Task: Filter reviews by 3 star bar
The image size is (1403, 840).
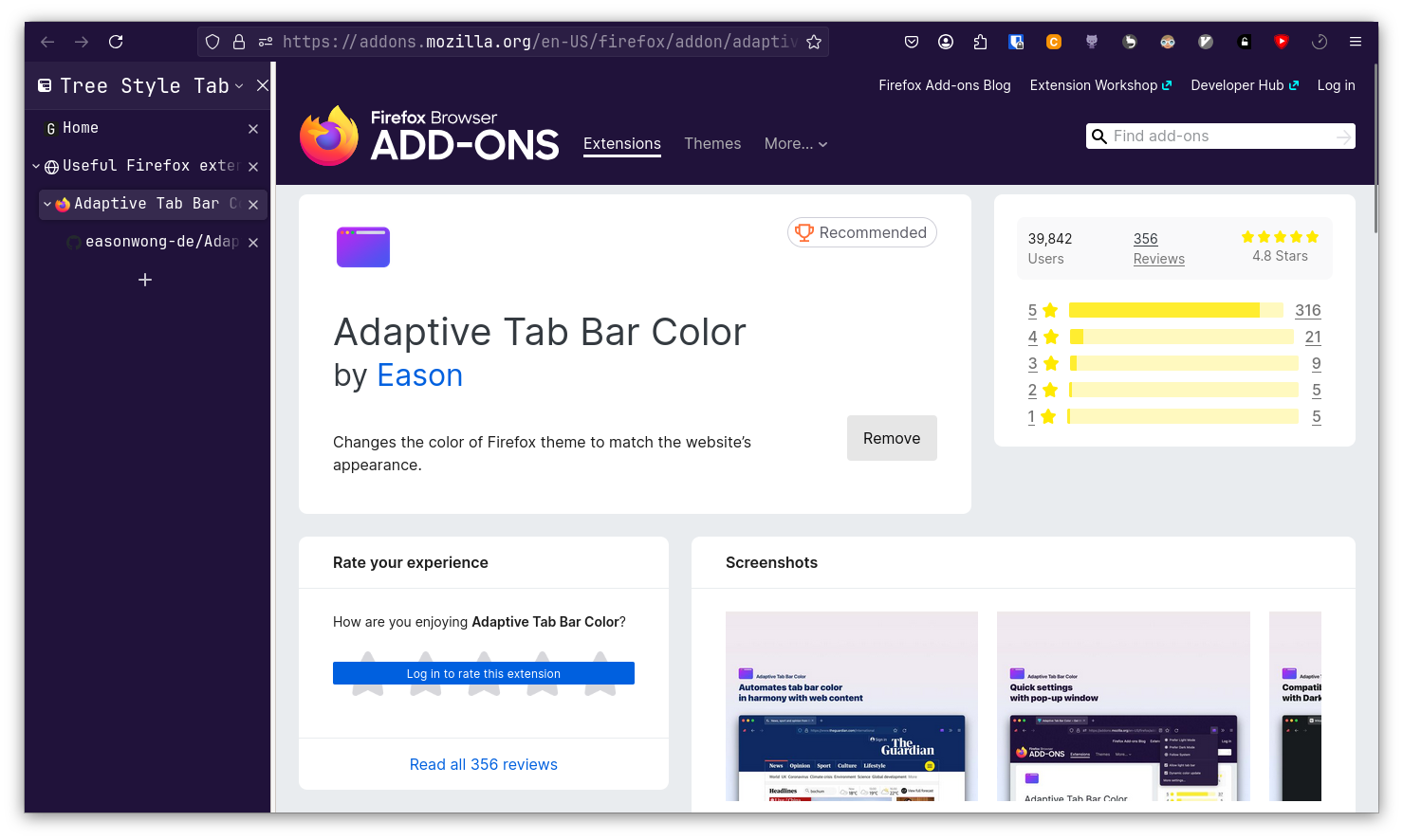Action: (1183, 363)
